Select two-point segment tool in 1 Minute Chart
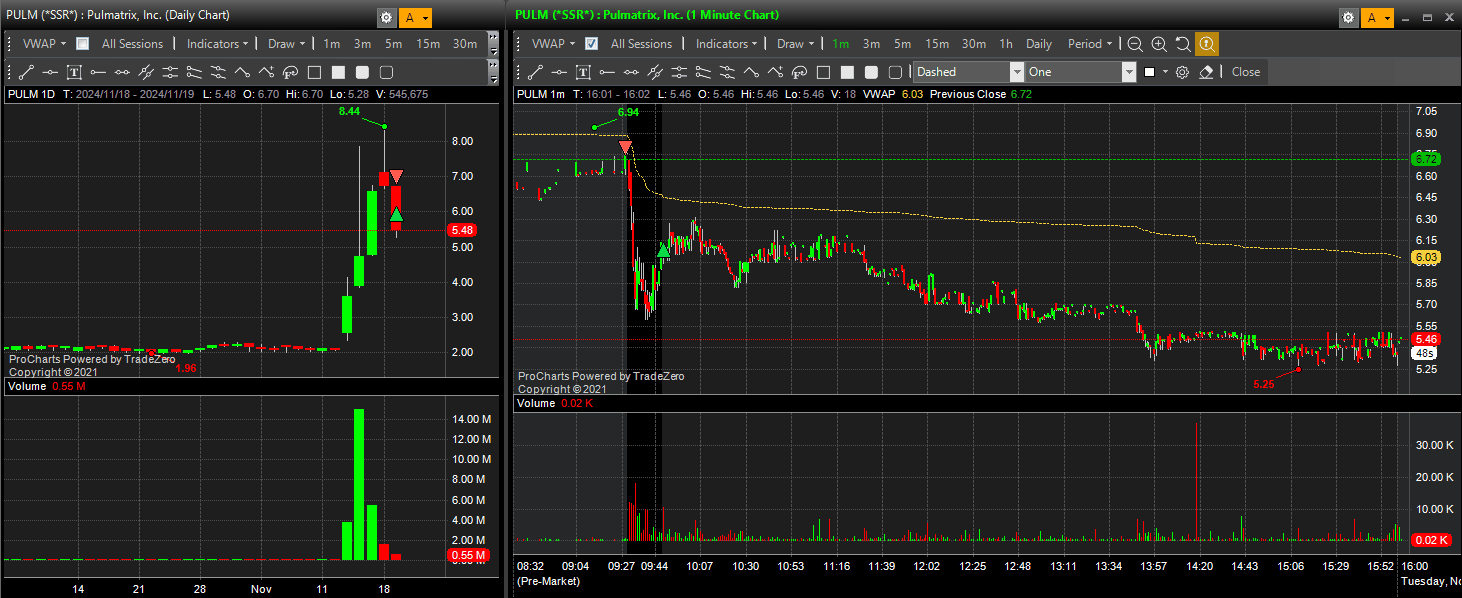1462x598 pixels. click(x=631, y=72)
